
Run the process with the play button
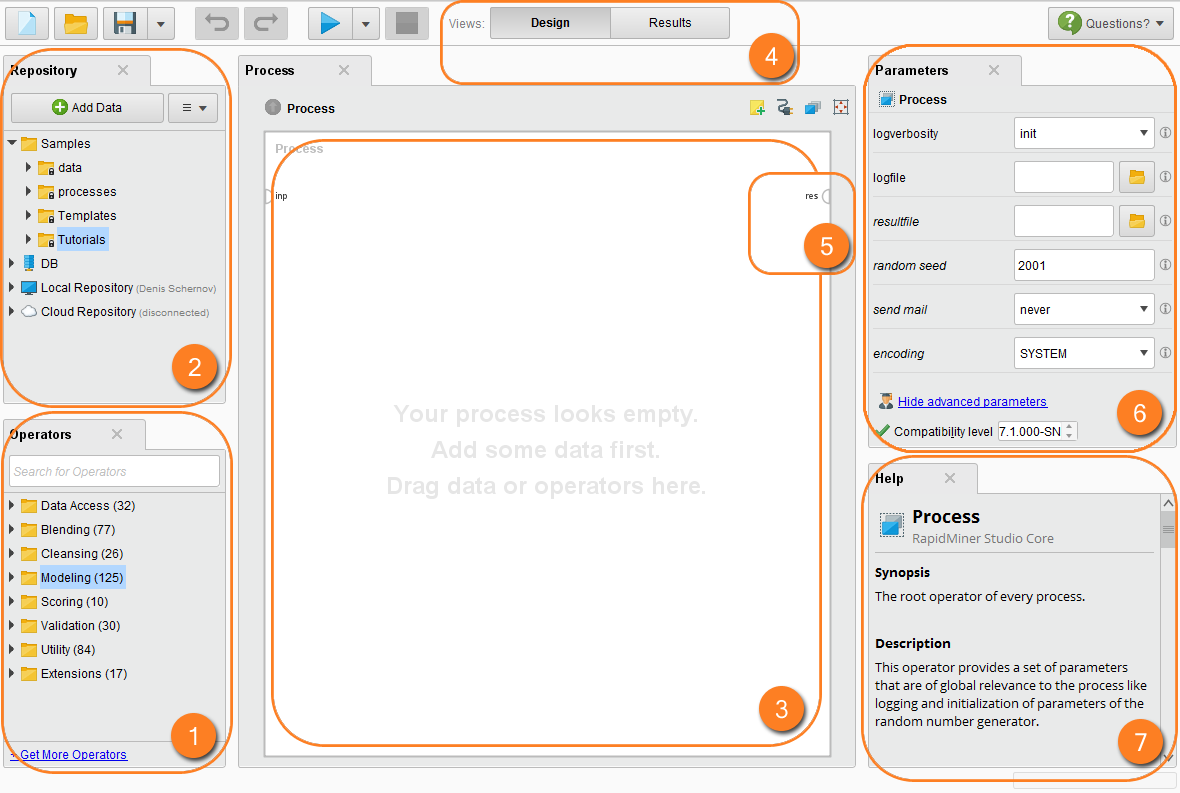[330, 23]
